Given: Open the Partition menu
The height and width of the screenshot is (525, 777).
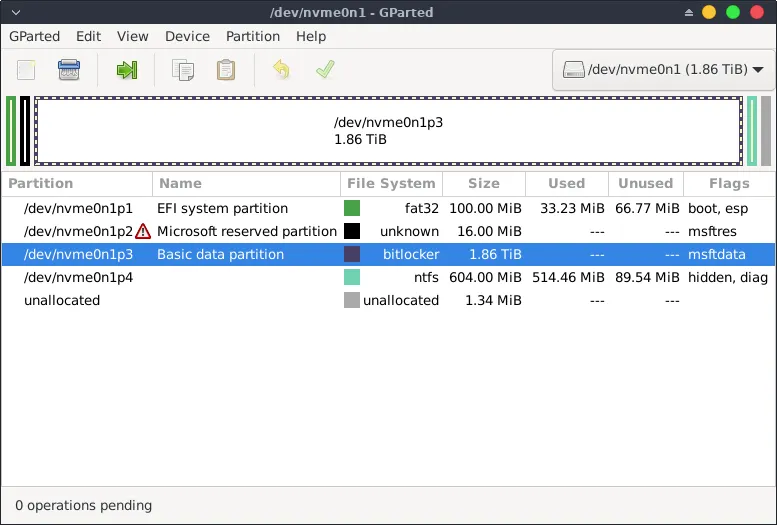Looking at the screenshot, I should [253, 36].
